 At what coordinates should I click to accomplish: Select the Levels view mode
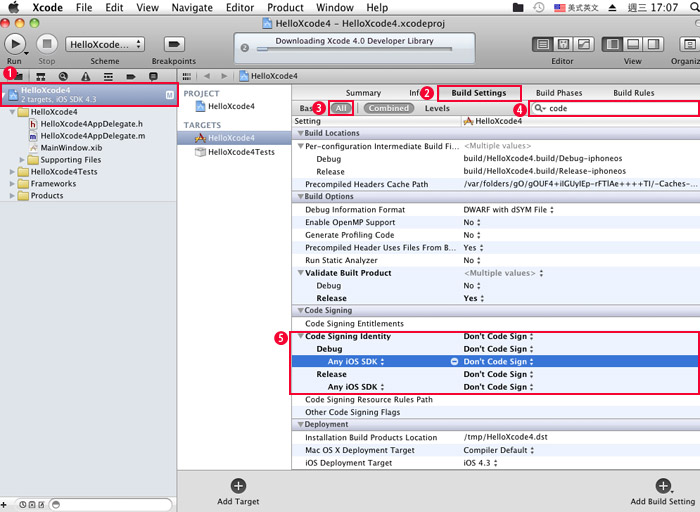pyautogui.click(x=437, y=108)
